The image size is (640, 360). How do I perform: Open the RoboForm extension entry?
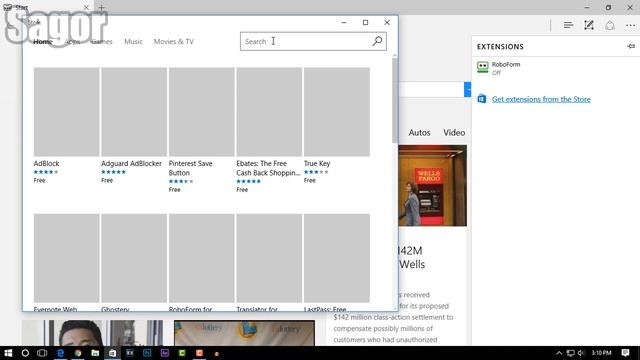(x=555, y=68)
